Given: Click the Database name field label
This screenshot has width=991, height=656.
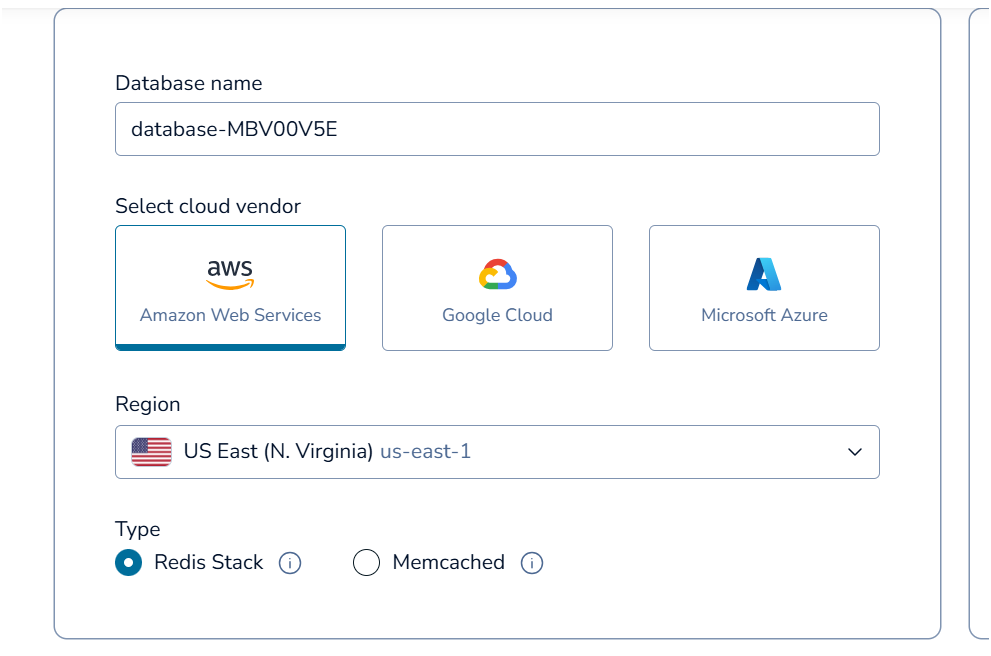Looking at the screenshot, I should [189, 83].
